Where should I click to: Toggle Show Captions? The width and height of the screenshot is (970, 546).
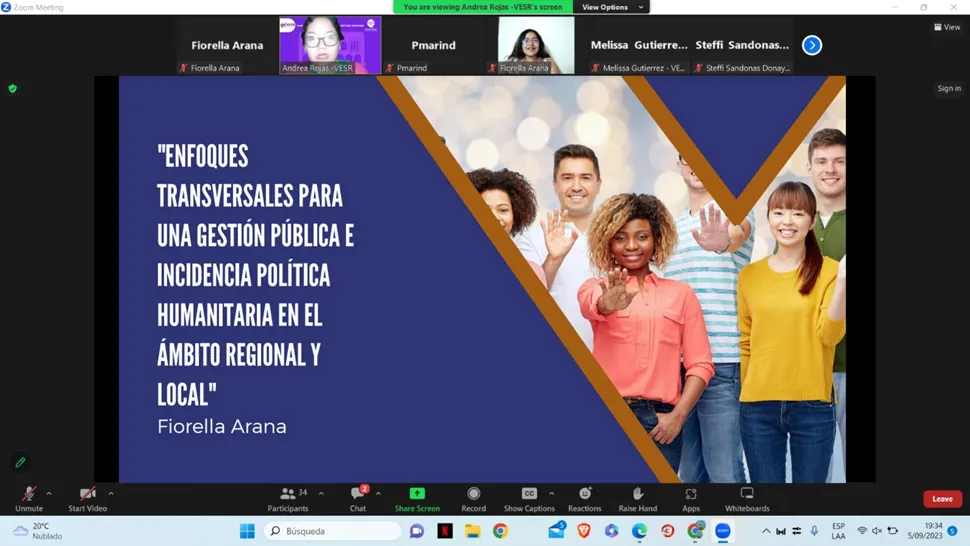pos(529,497)
